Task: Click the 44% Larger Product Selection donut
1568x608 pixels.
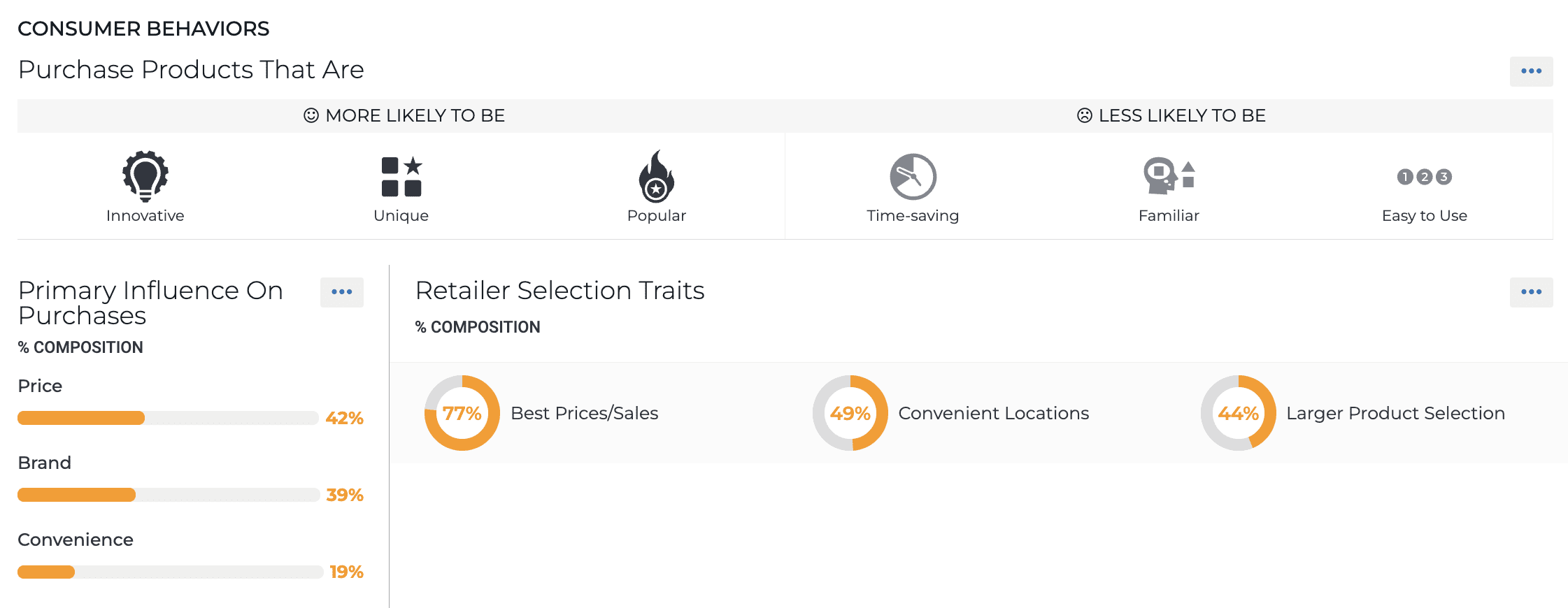Action: click(x=1239, y=413)
